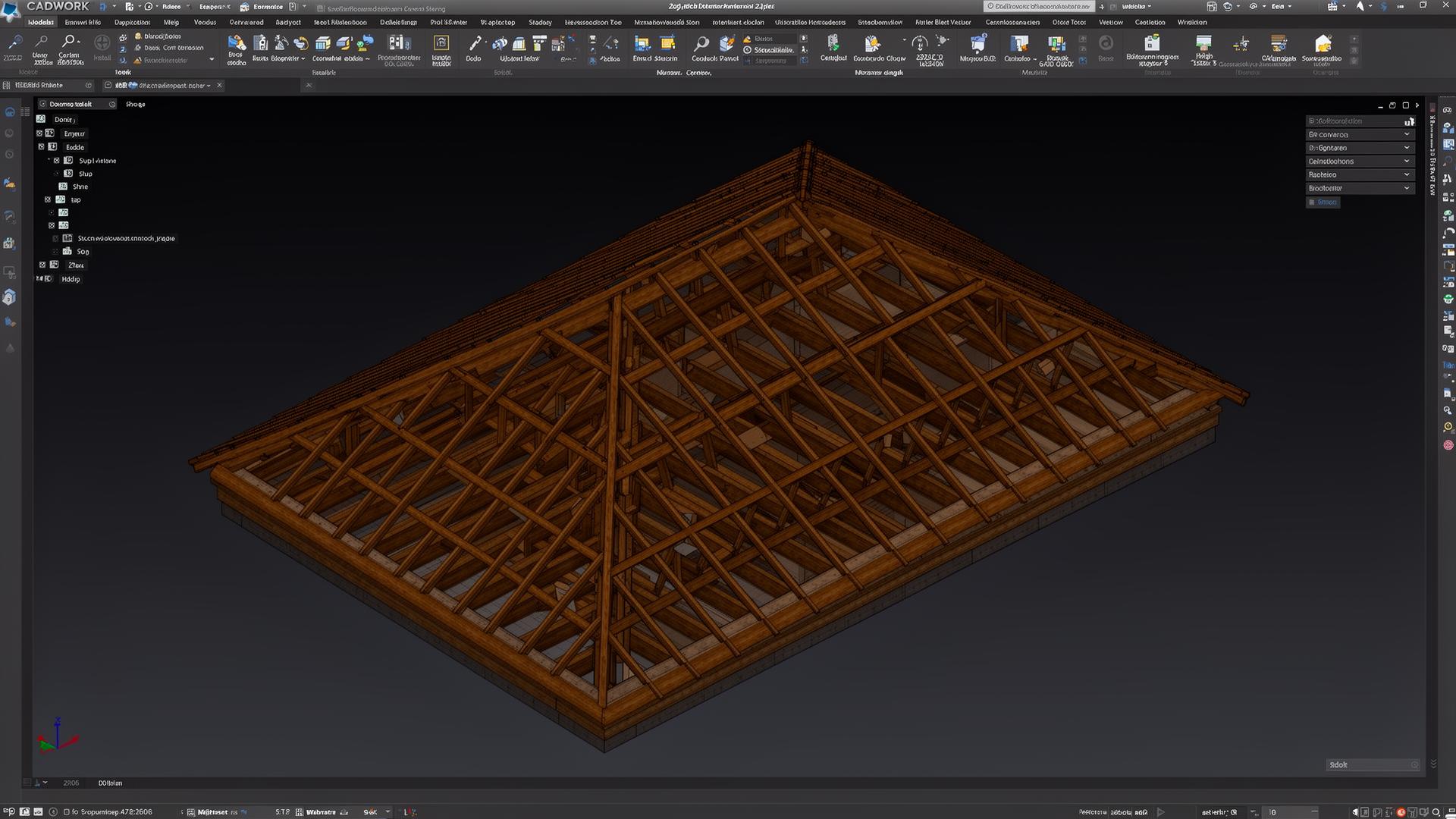Open the 'Brooflocitor' dropdown in right panel
Image resolution: width=1456 pixels, height=819 pixels.
(1360, 188)
